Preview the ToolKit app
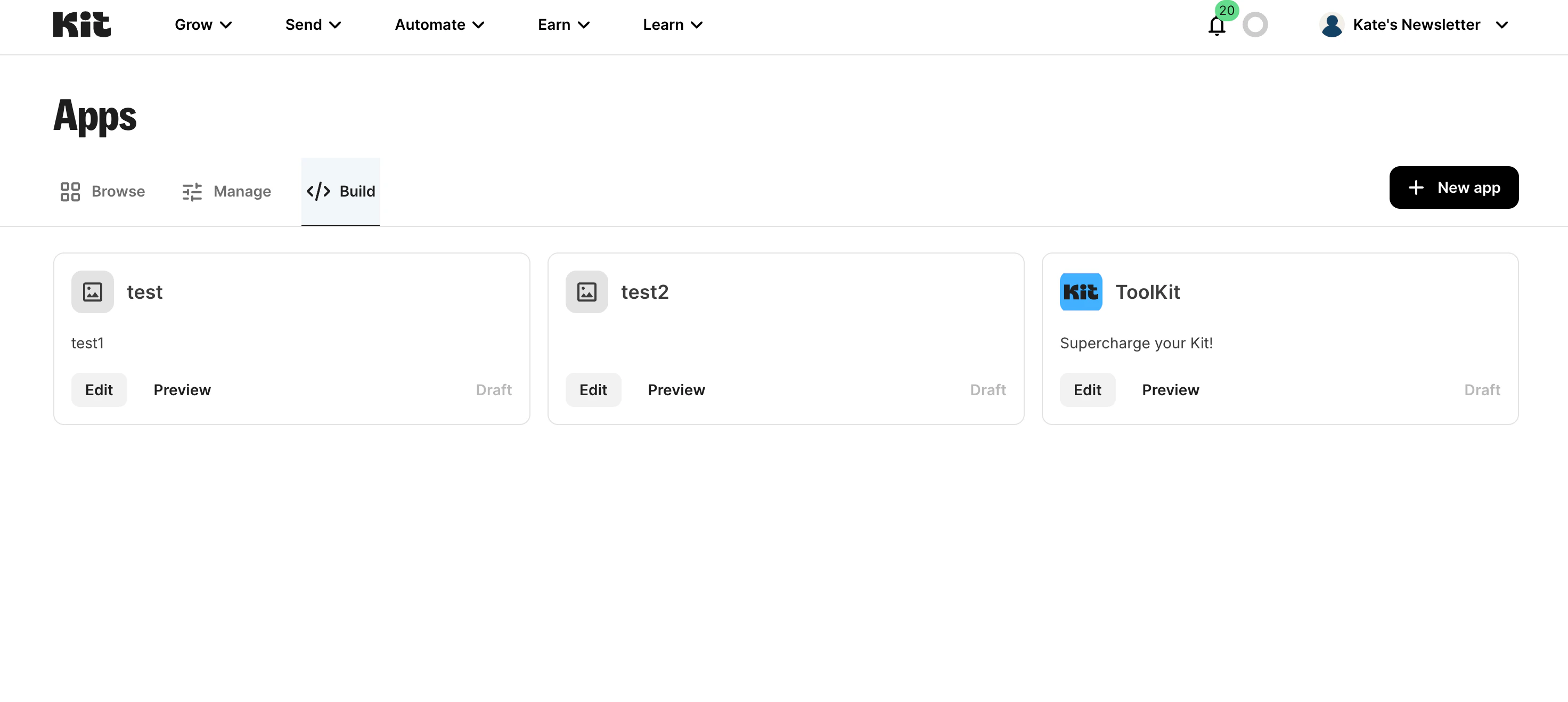 click(1171, 390)
